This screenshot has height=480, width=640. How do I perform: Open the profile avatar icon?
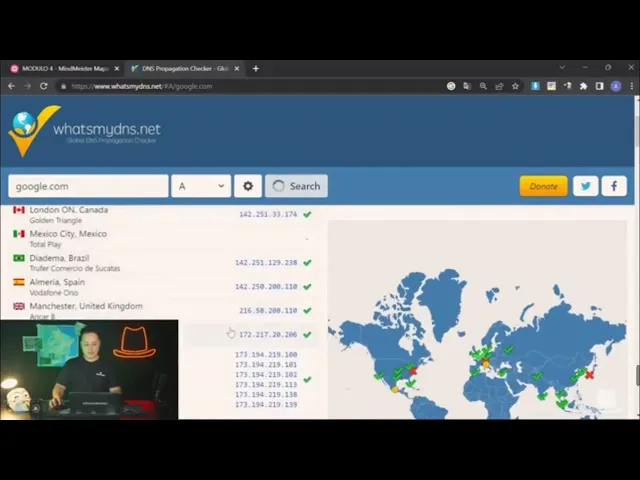[616, 86]
